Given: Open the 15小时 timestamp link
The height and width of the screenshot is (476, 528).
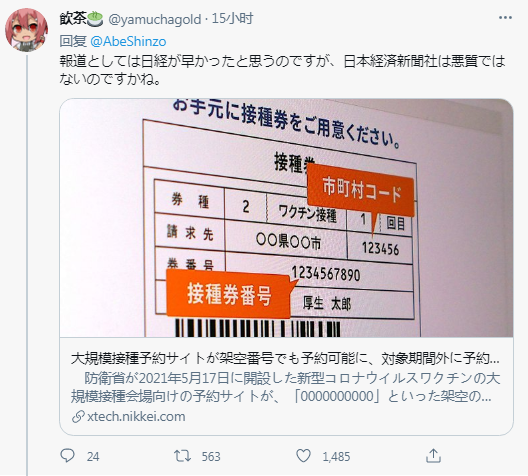Looking at the screenshot, I should (x=232, y=19).
